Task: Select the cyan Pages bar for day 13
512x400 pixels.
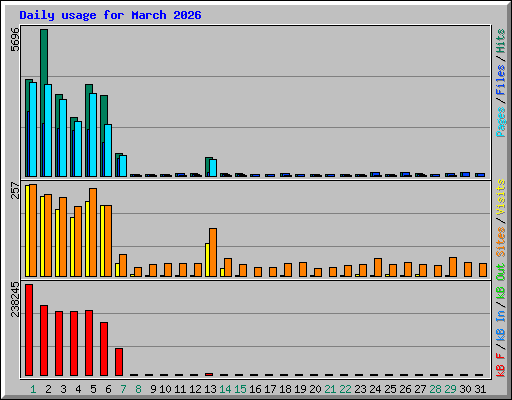Action: point(213,168)
